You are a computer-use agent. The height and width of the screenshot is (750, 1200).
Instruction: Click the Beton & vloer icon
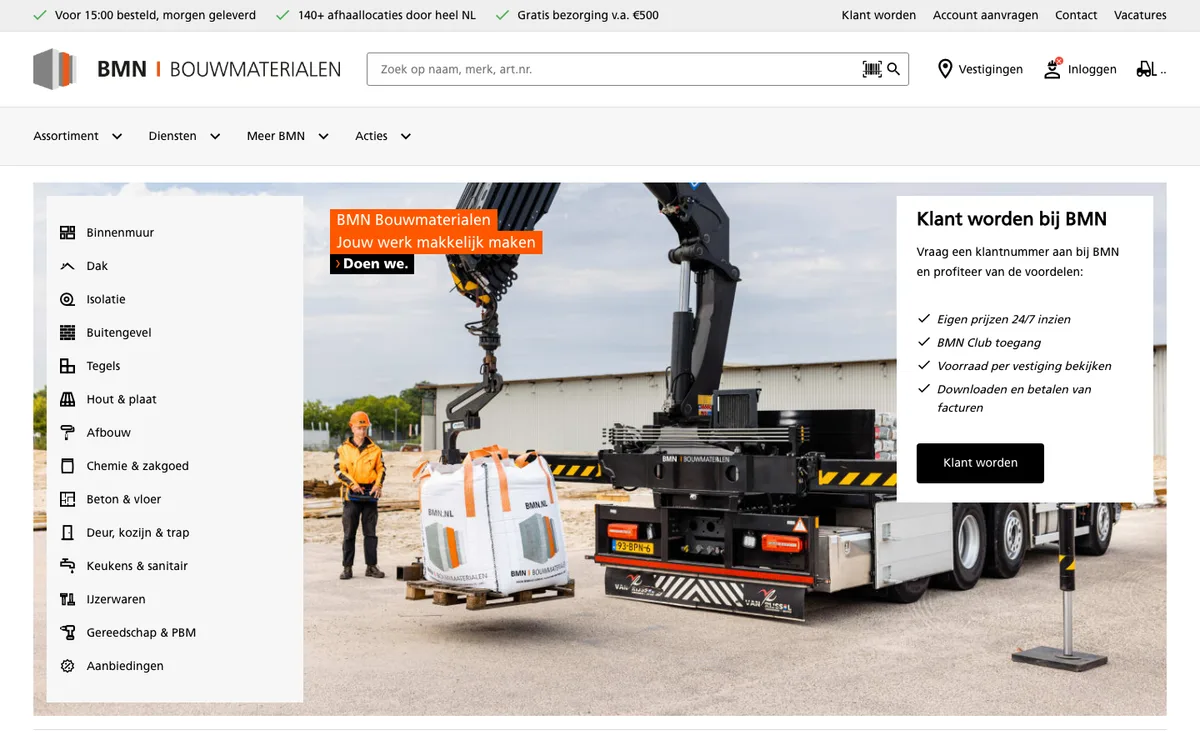tap(67, 499)
